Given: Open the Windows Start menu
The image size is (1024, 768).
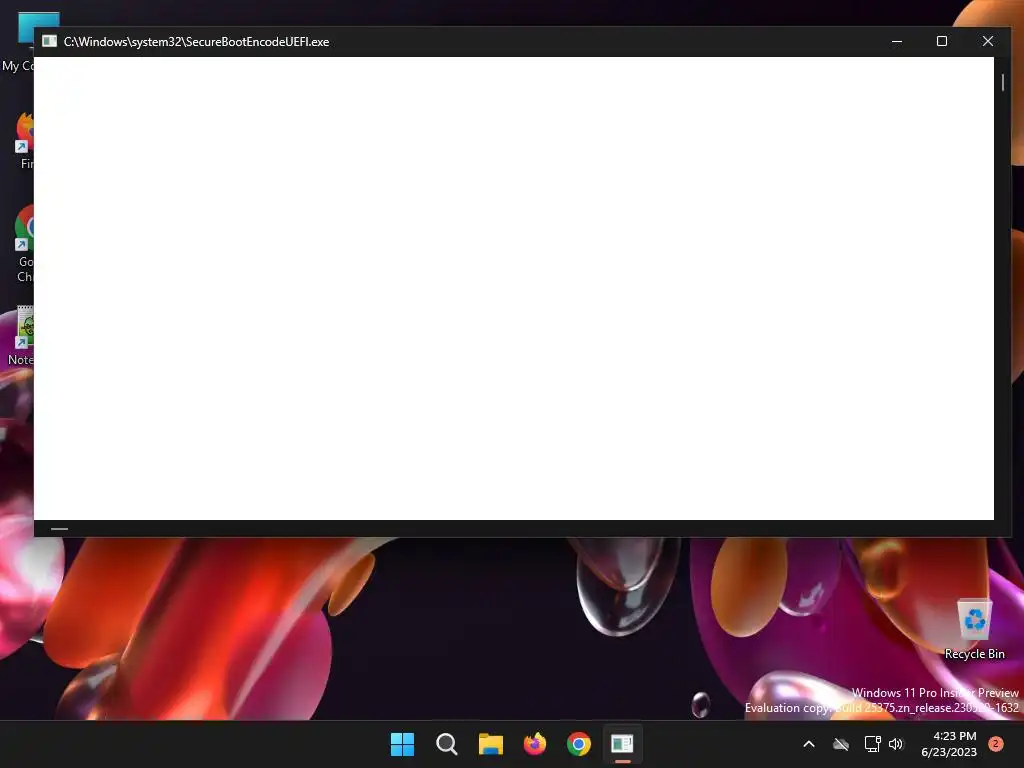Looking at the screenshot, I should 402,744.
